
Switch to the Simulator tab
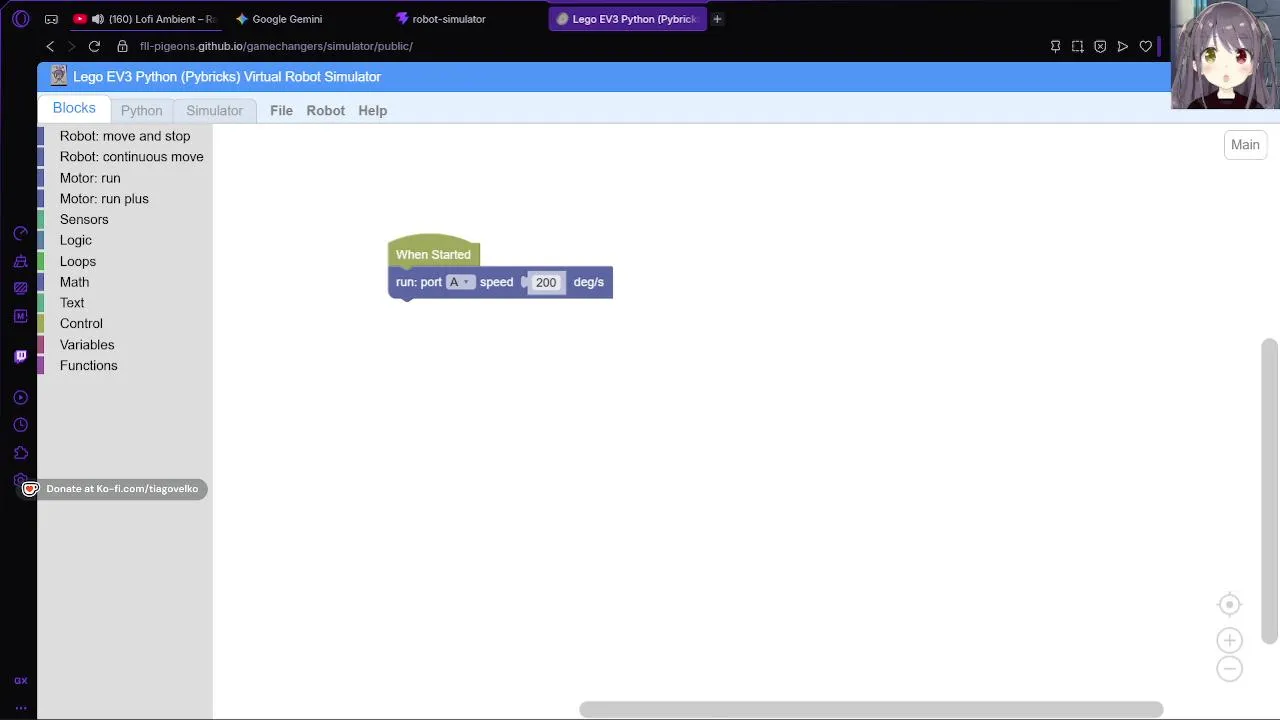click(x=214, y=111)
